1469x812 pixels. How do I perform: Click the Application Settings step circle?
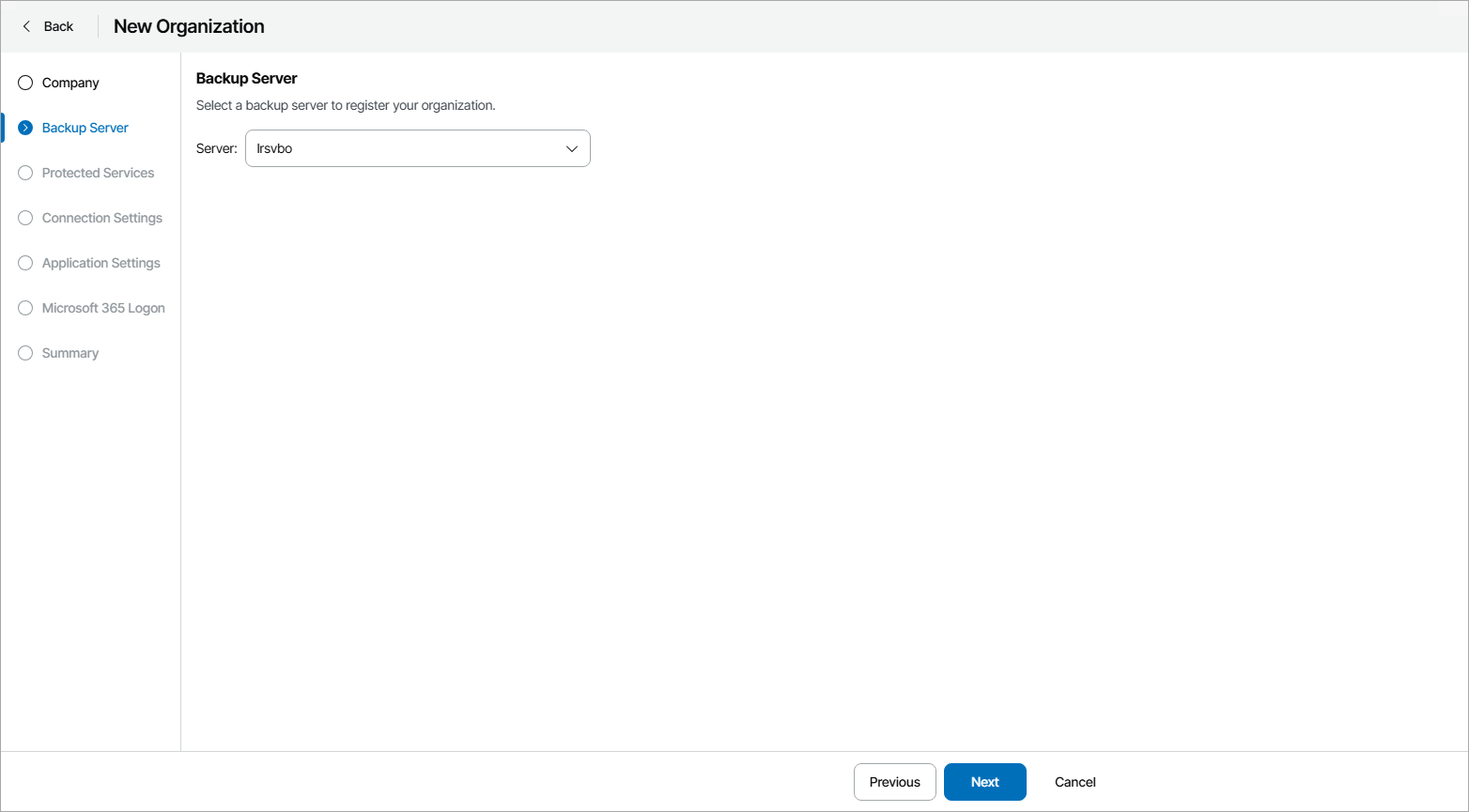click(24, 263)
